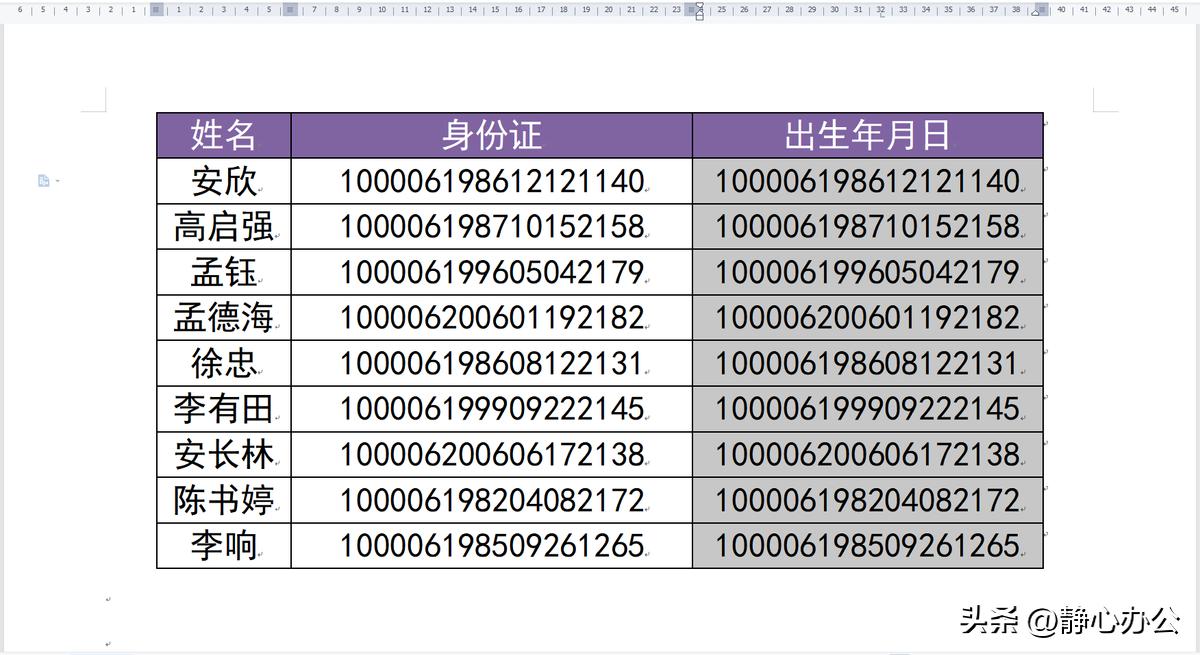
Task: Click the hanging indent marker on the ruler
Action: click(x=701, y=14)
